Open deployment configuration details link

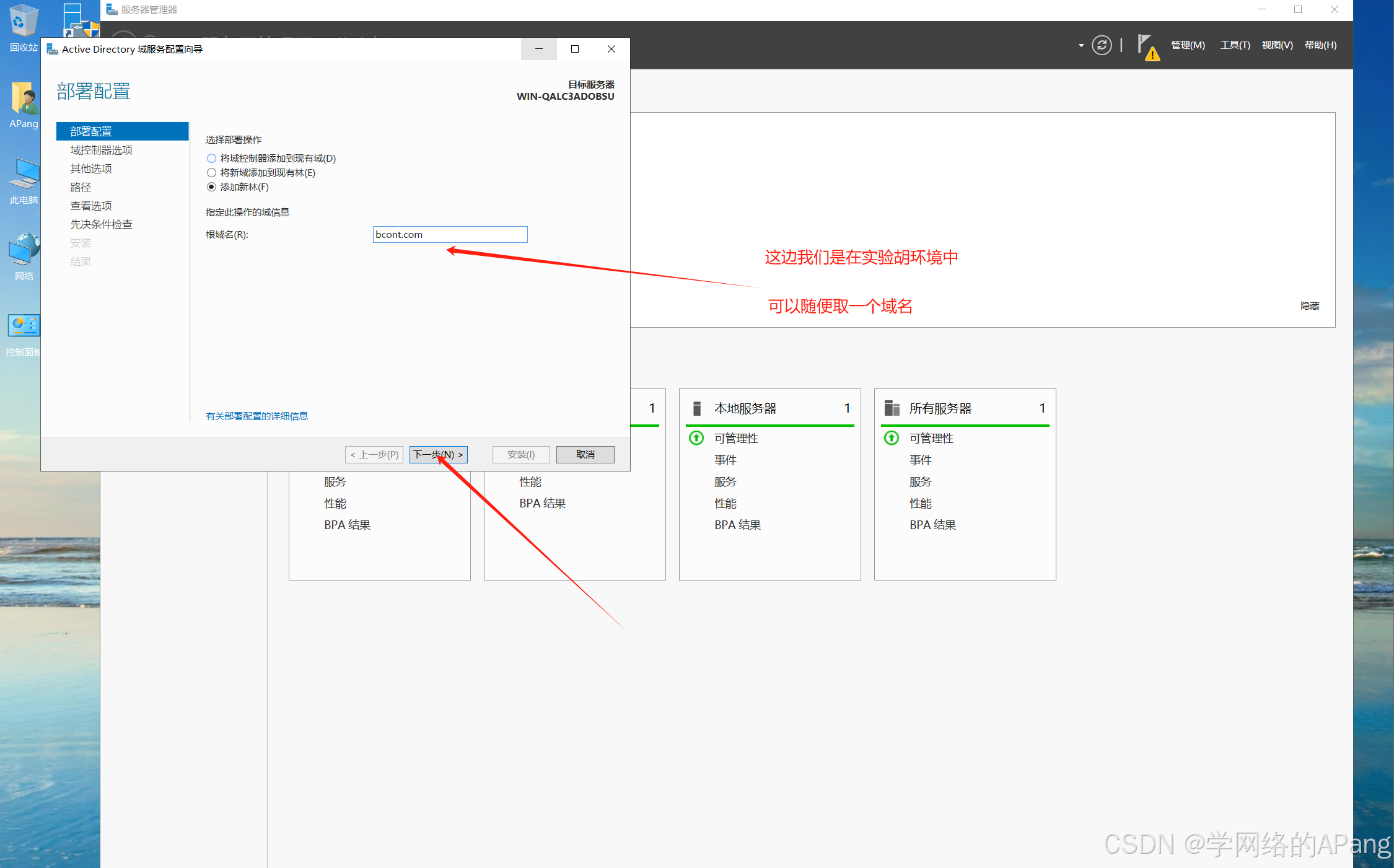click(256, 416)
